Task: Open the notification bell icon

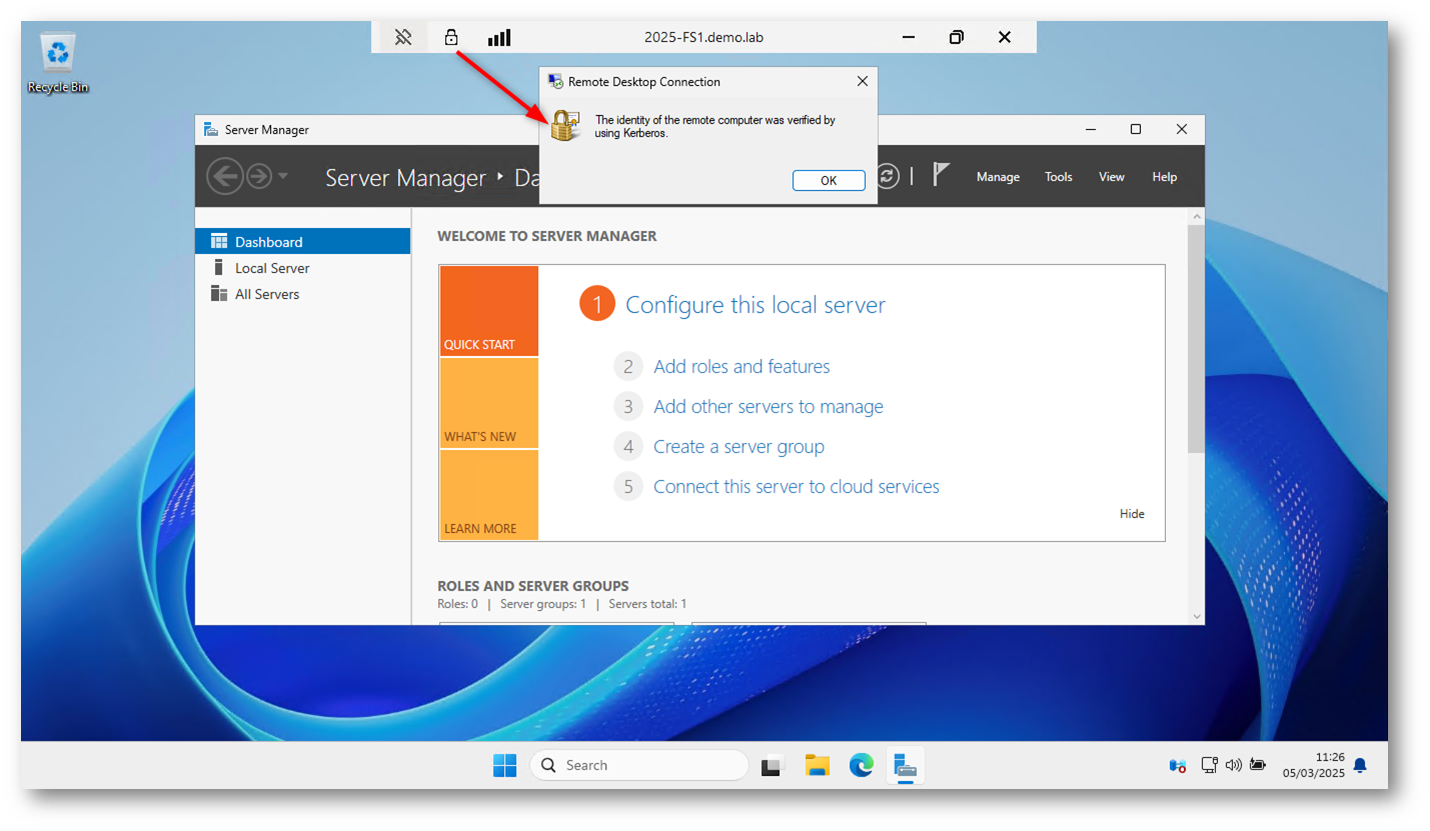Action: coord(1360,765)
